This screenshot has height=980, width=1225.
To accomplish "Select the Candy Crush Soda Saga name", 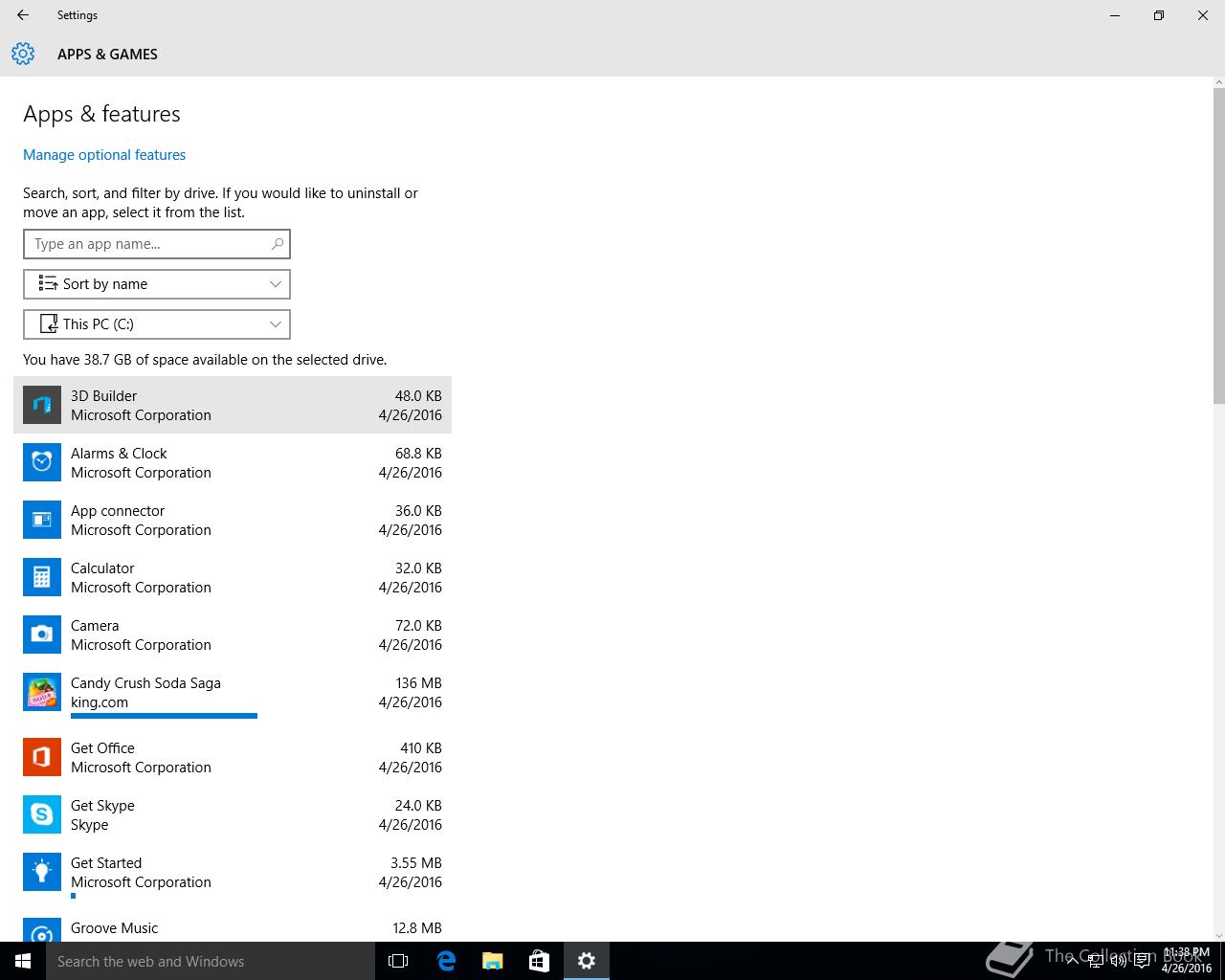I will [145, 683].
